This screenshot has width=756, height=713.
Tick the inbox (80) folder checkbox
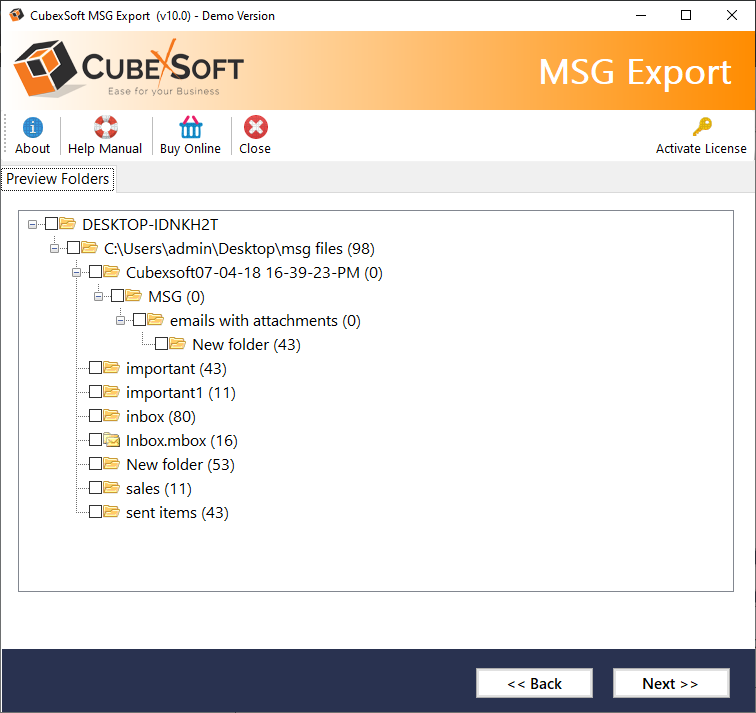(96, 416)
